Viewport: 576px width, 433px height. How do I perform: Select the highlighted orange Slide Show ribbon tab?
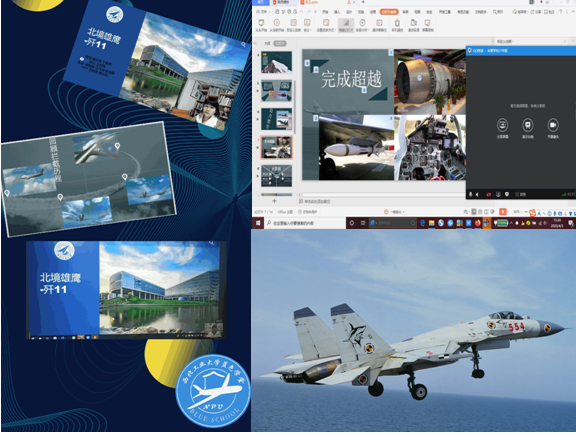pos(389,12)
